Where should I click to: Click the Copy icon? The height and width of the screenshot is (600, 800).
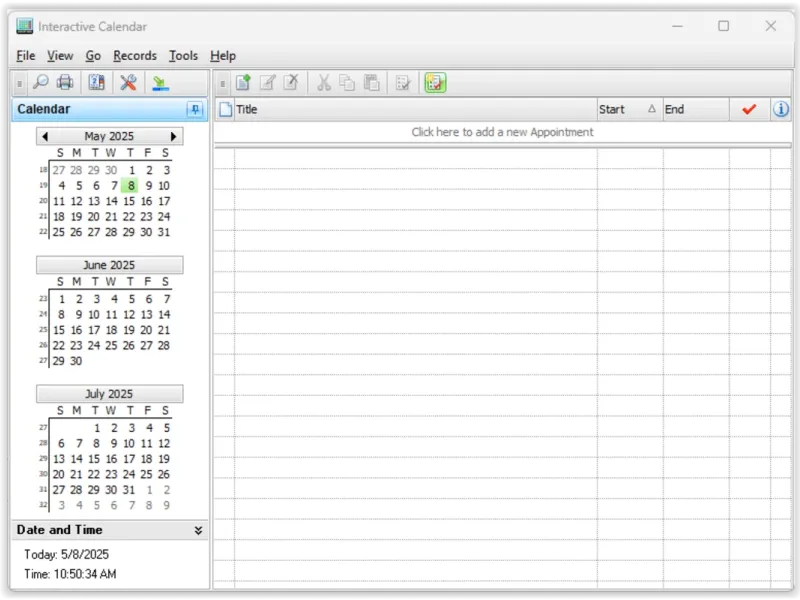point(347,83)
